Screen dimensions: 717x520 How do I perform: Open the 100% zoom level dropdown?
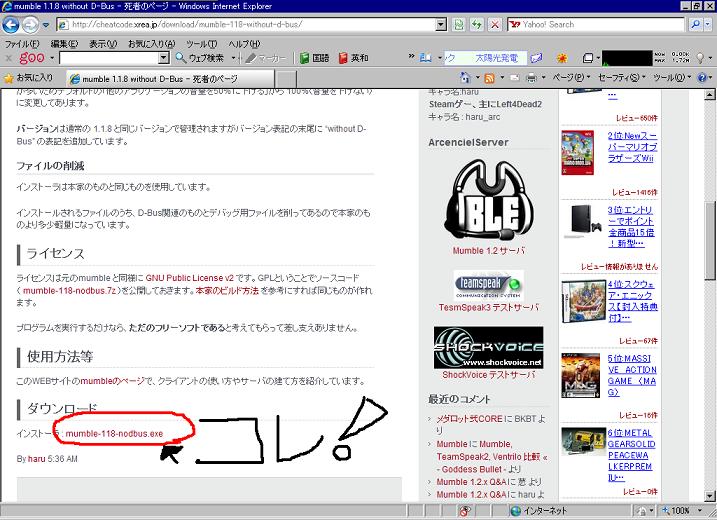click(x=699, y=510)
